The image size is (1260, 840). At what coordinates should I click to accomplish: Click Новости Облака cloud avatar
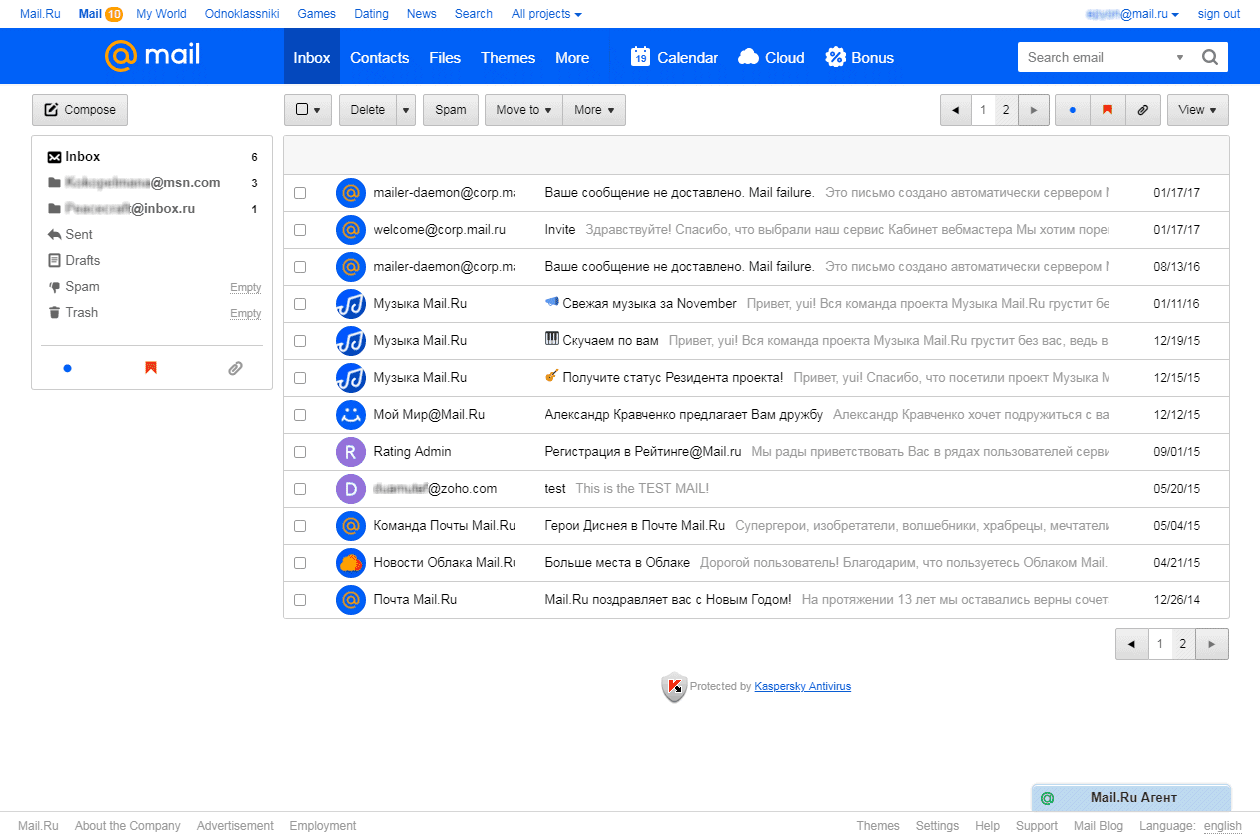pos(350,563)
